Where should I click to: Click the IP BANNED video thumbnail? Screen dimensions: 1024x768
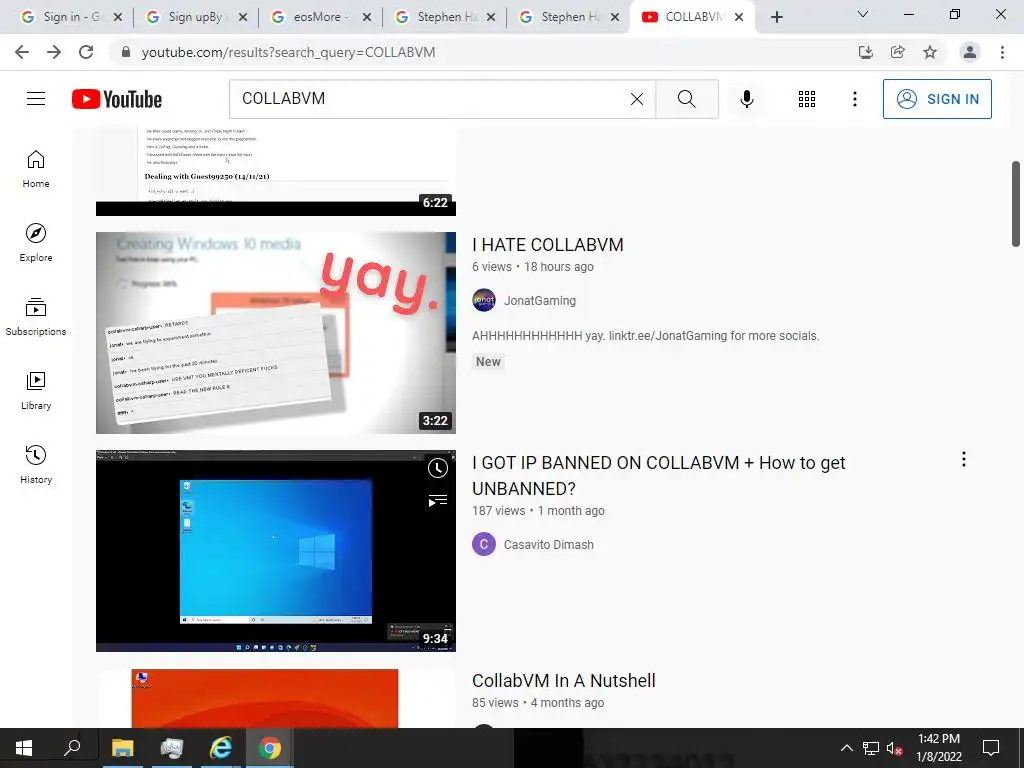point(276,551)
